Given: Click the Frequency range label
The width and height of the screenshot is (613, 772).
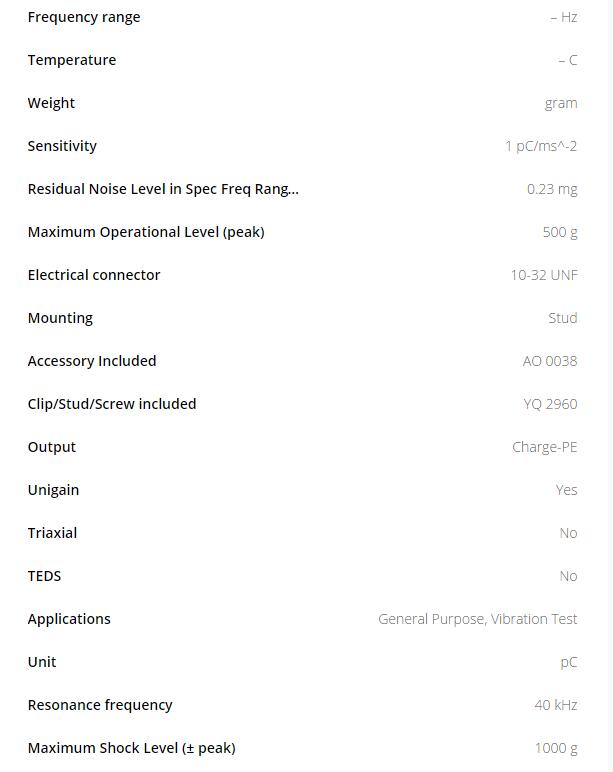Looking at the screenshot, I should pos(84,17).
